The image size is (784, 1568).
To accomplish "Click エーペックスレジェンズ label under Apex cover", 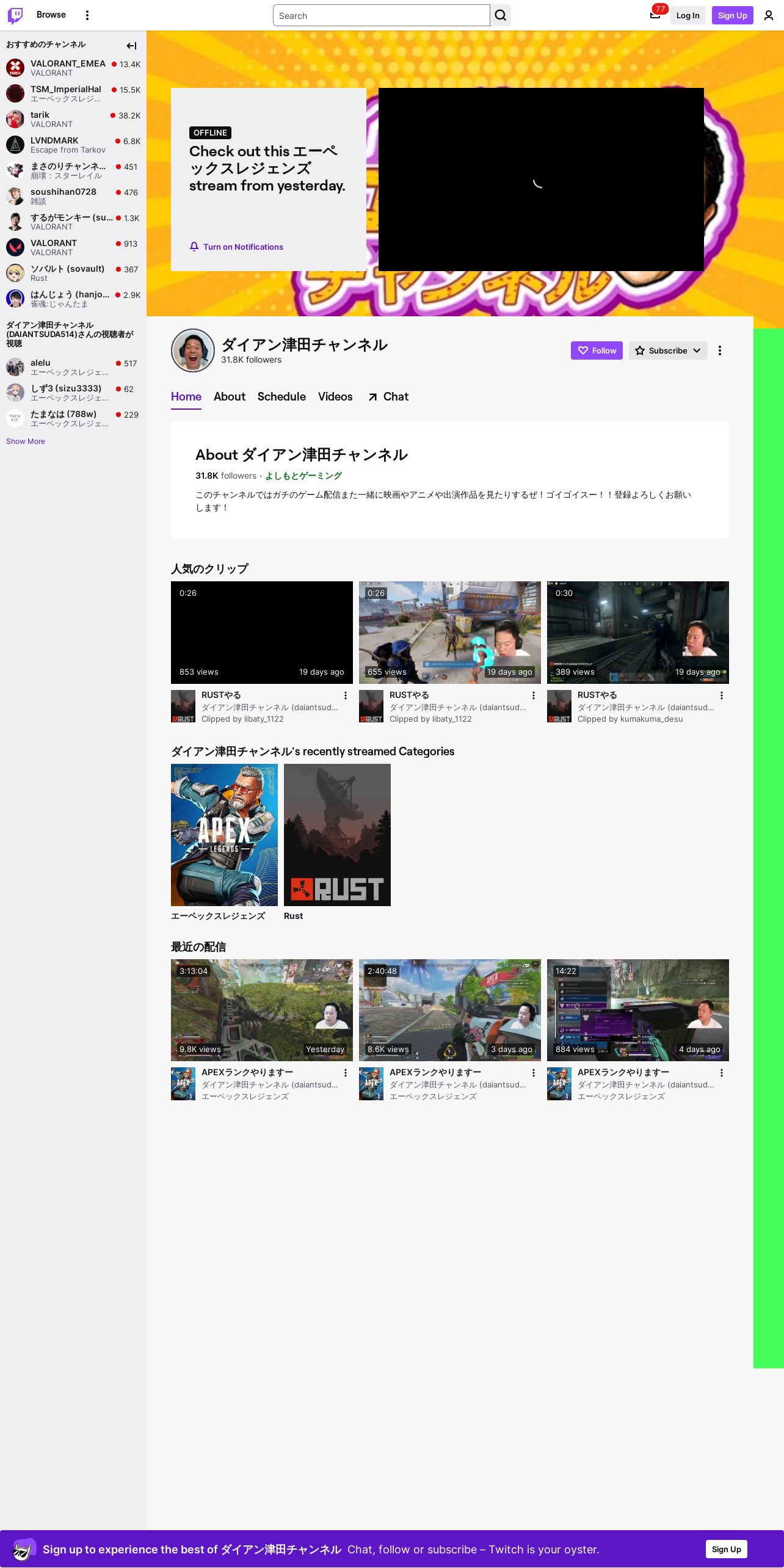I will [218, 916].
